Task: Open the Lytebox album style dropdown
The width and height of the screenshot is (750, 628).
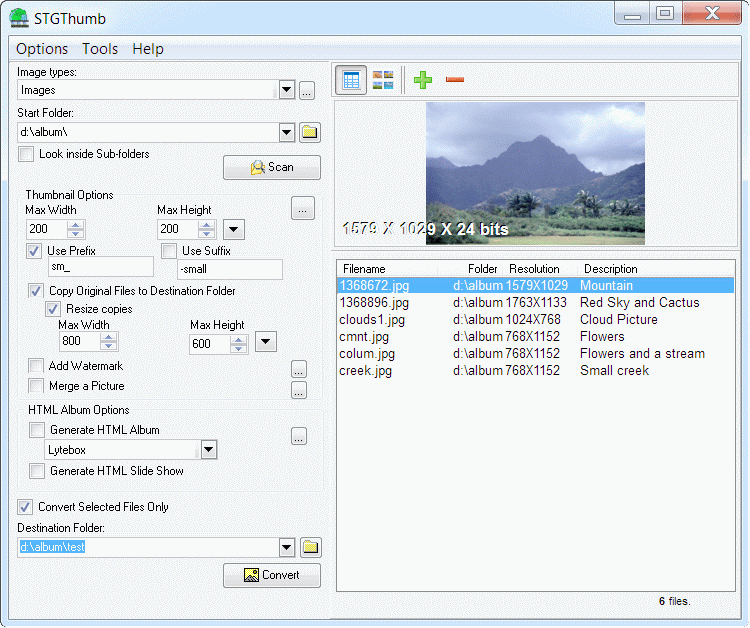Action: (208, 450)
